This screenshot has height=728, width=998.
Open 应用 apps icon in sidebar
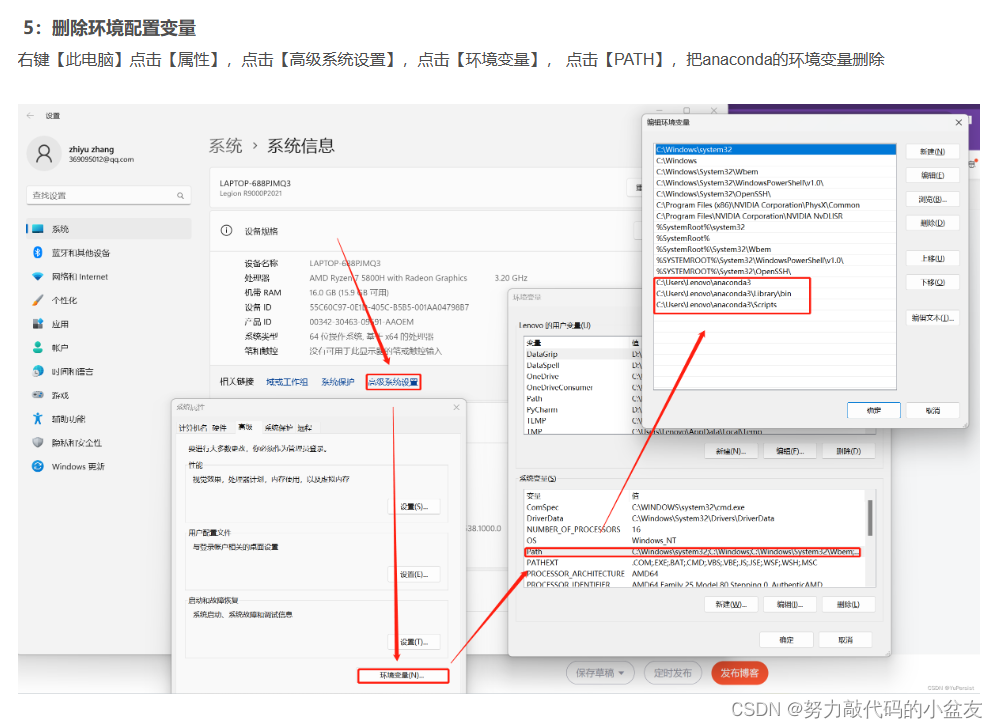pos(38,324)
